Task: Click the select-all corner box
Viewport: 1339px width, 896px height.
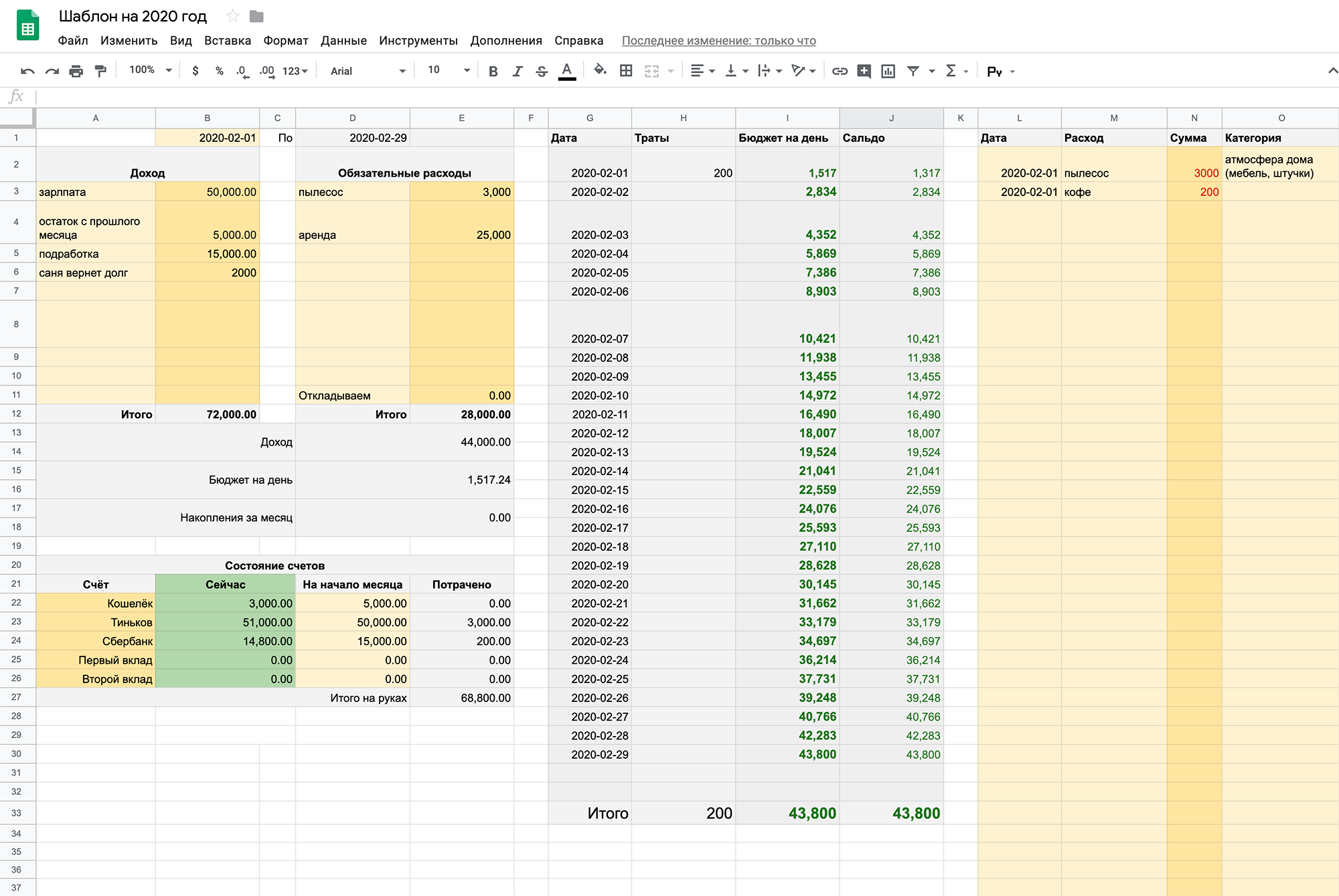Action: tap(17, 118)
